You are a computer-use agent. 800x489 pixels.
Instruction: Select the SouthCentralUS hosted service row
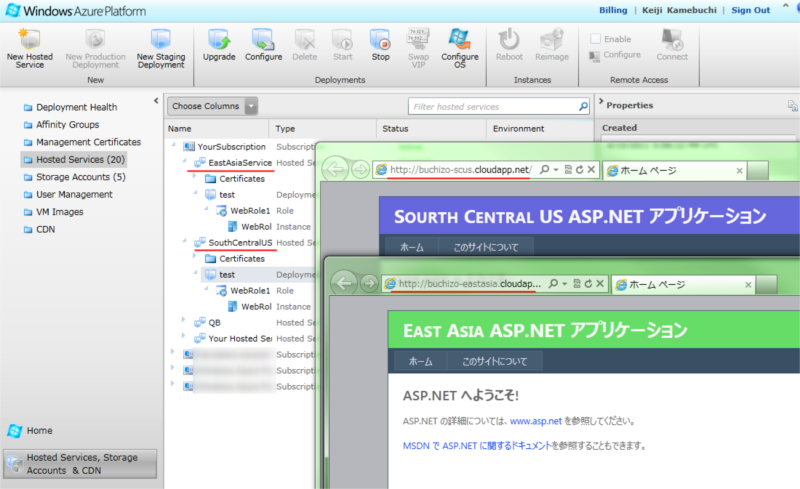(x=239, y=242)
